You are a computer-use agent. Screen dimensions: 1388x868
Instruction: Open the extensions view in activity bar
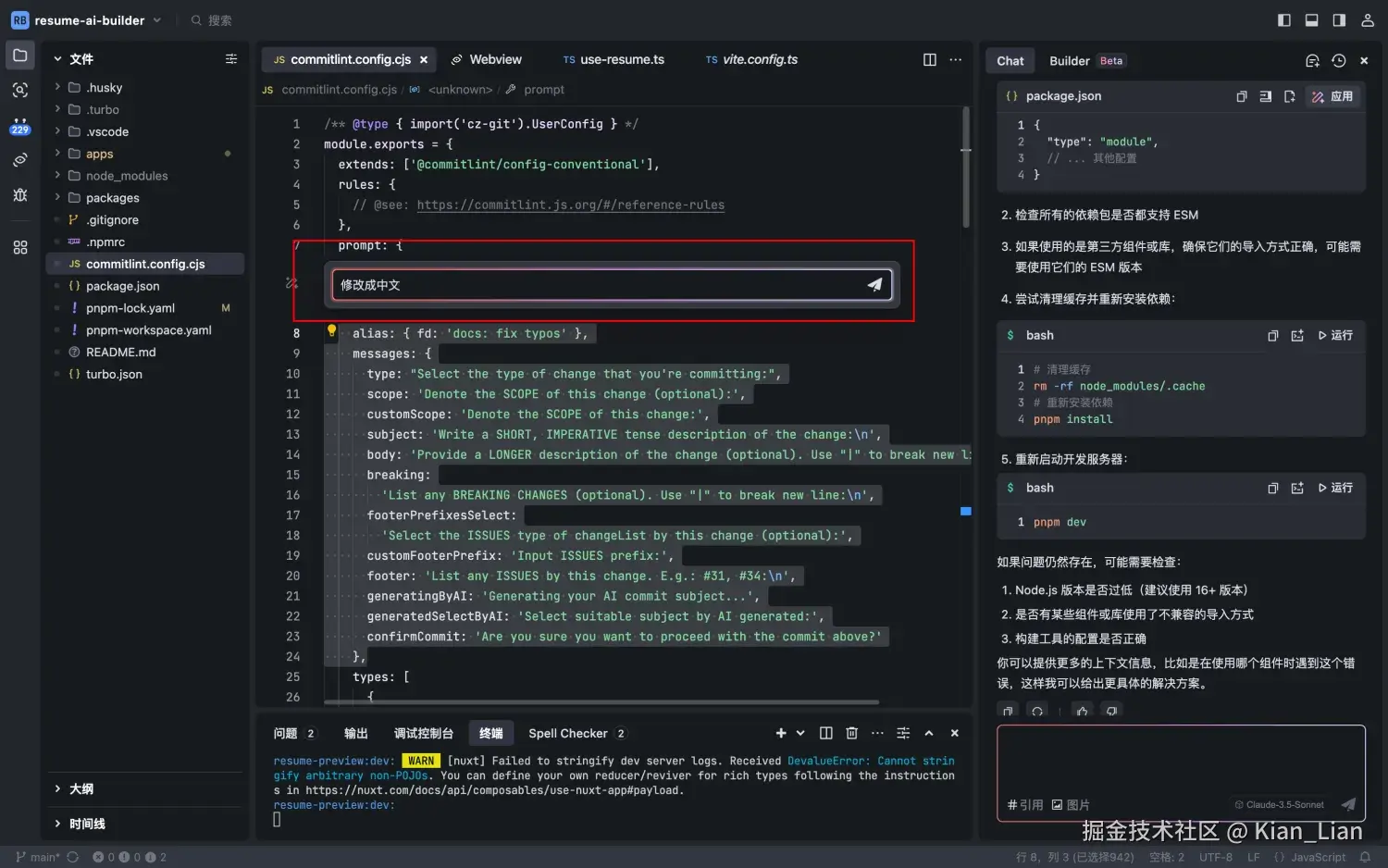(20, 247)
